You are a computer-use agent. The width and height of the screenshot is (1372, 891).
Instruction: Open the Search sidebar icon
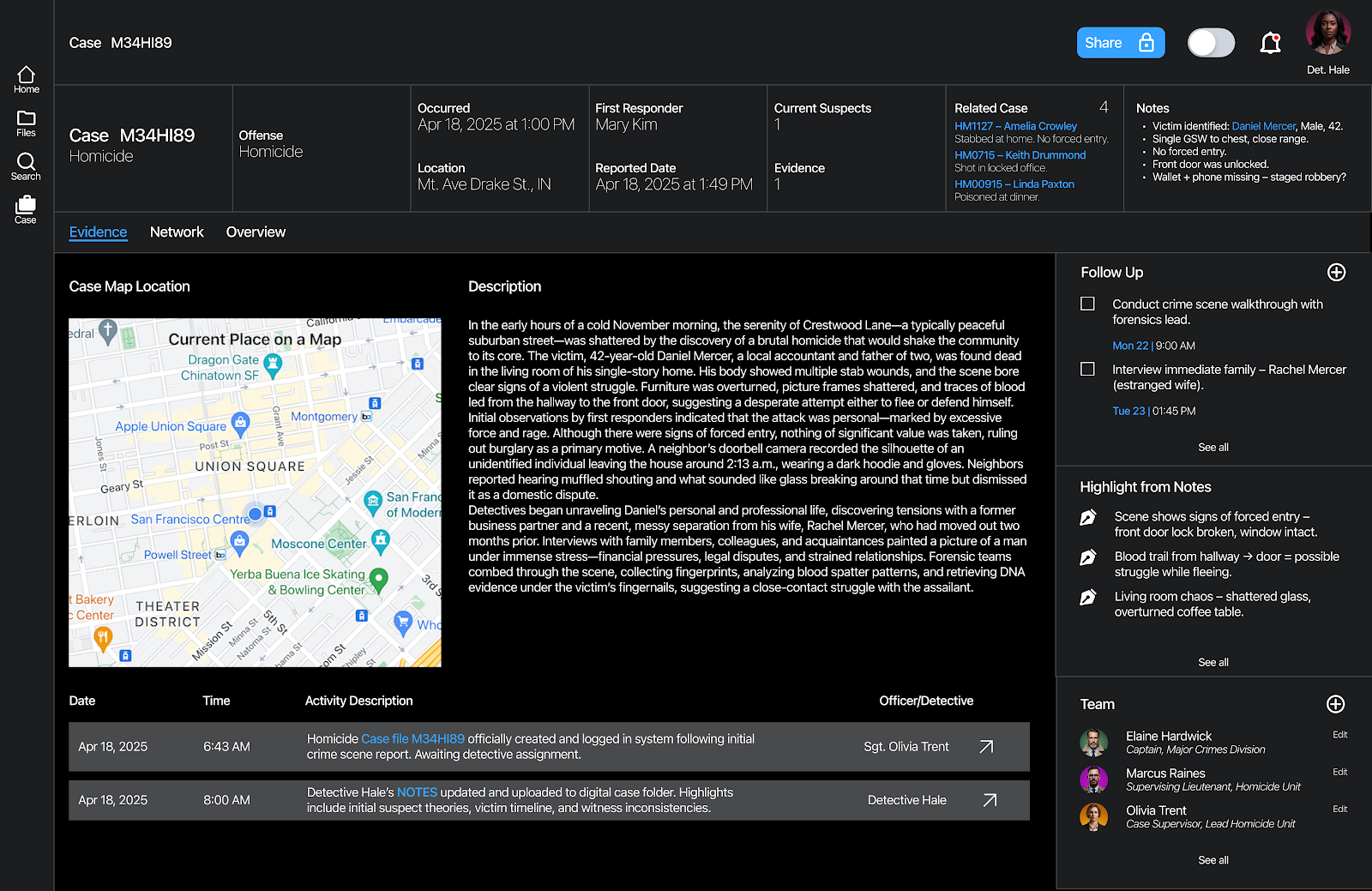tap(26, 166)
